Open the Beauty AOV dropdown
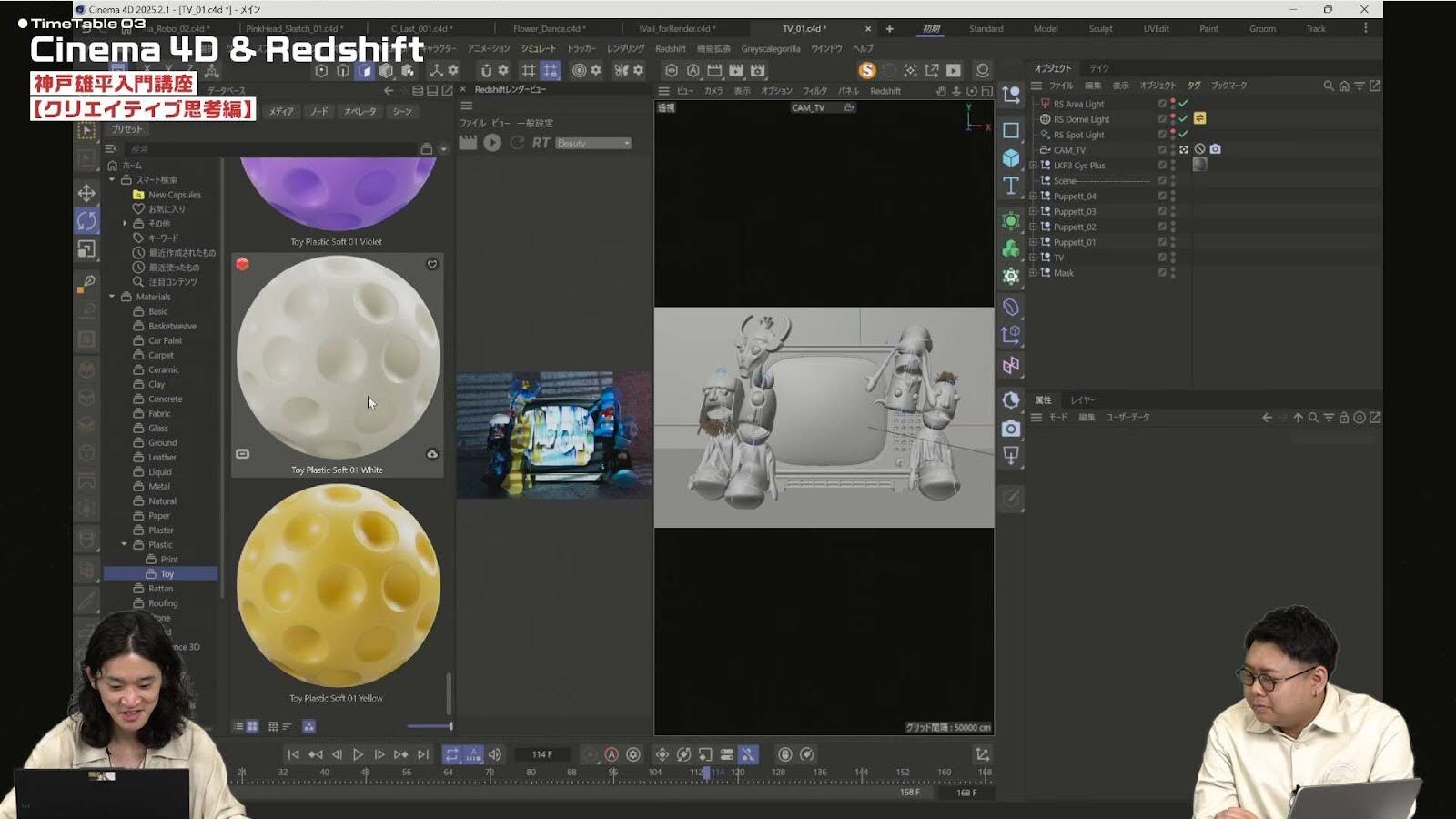 [593, 143]
